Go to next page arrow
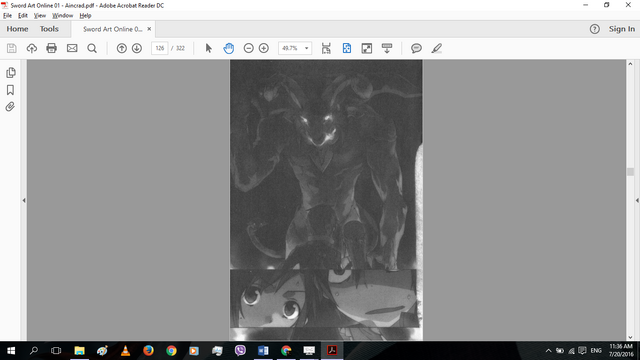The width and height of the screenshot is (640, 360). coord(137,48)
